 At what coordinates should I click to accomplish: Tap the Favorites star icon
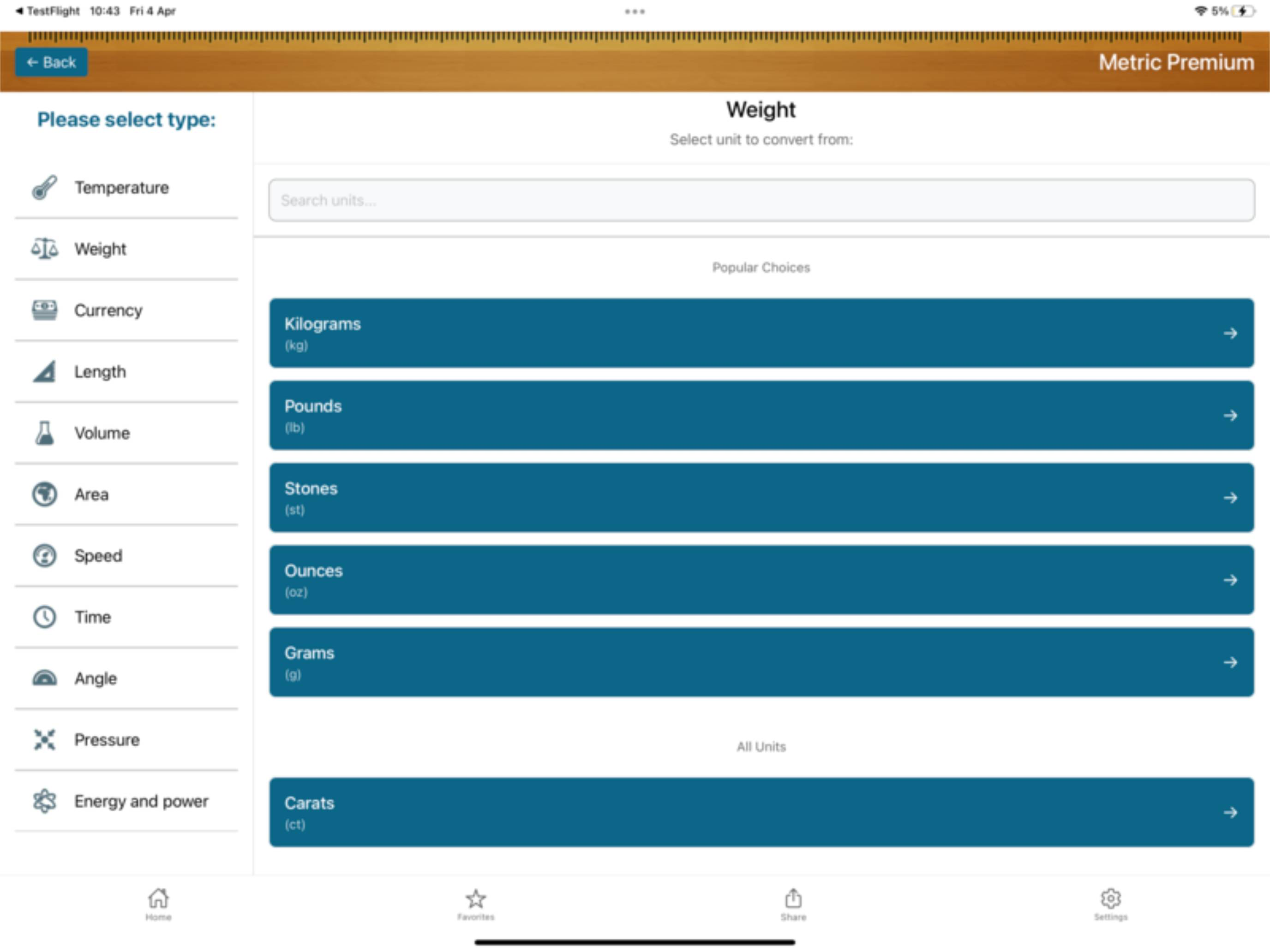pyautogui.click(x=476, y=898)
